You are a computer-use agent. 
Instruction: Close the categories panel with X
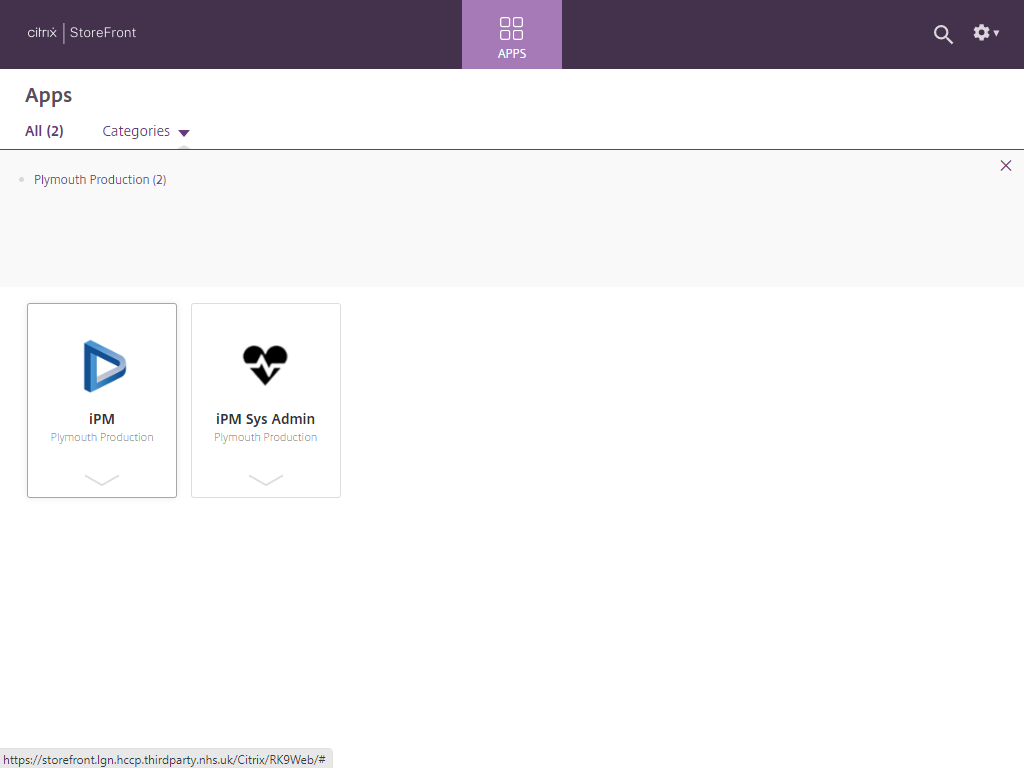click(1006, 165)
